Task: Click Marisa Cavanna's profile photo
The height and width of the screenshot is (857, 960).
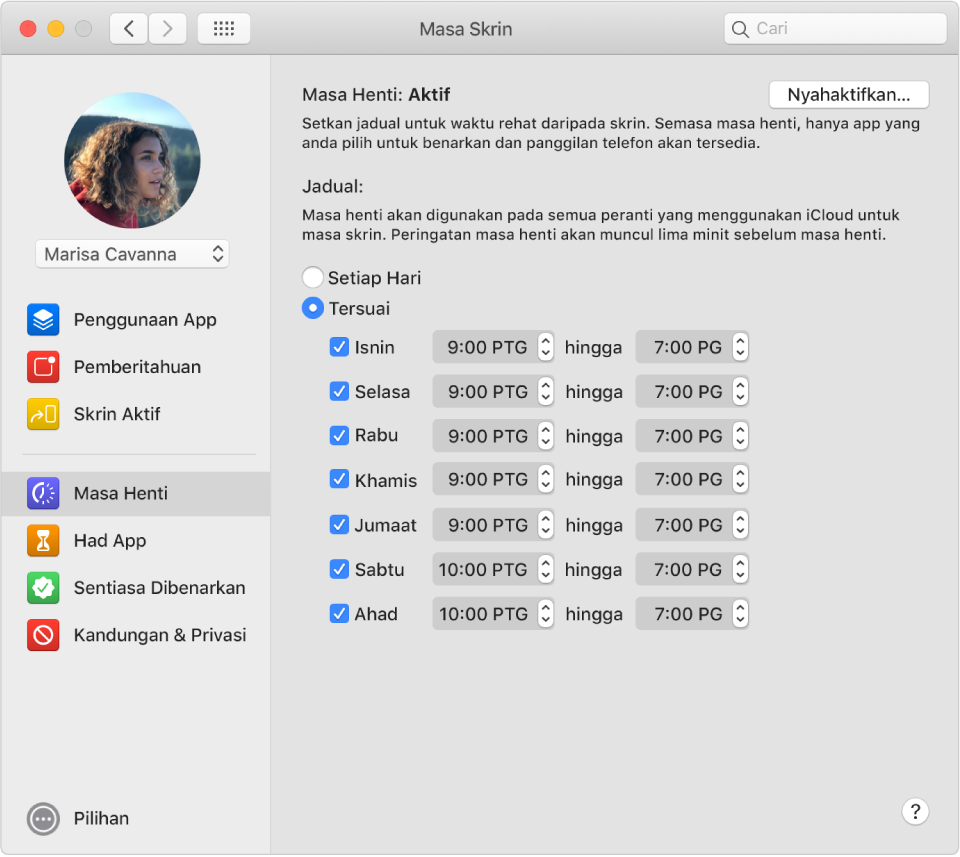Action: (x=132, y=160)
